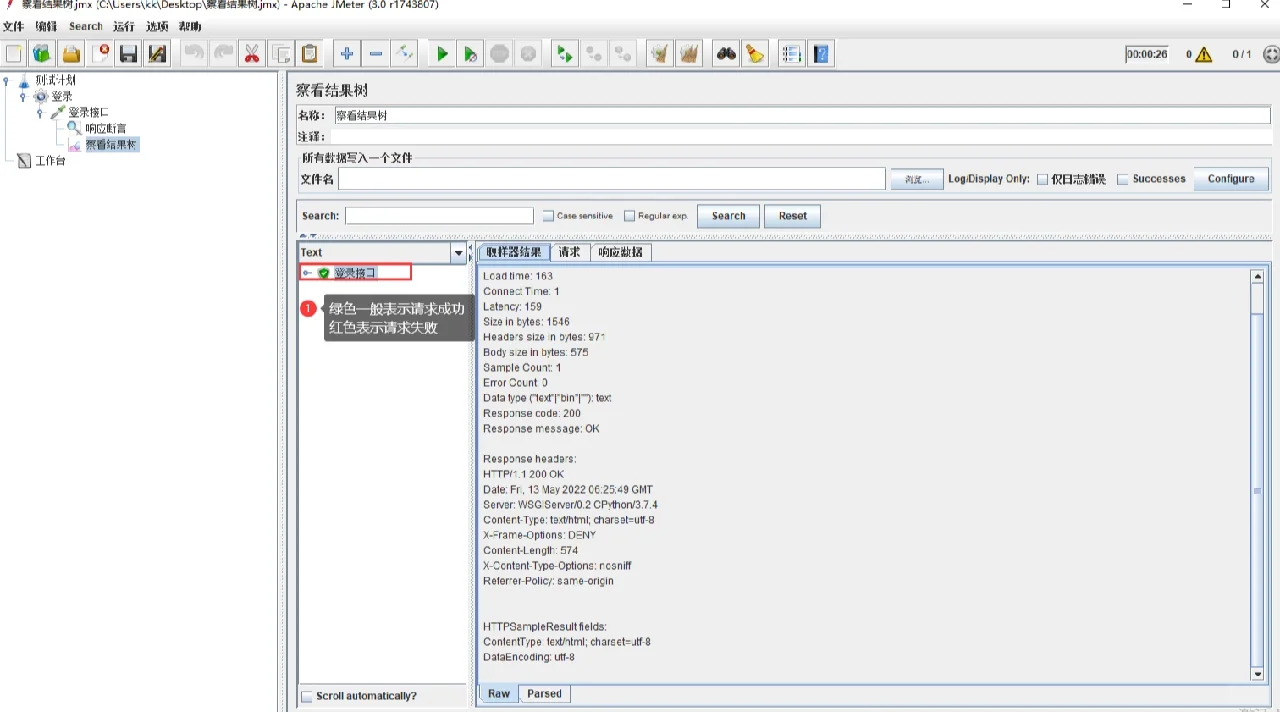
Task: Close the test plan via toolbar icon
Action: point(100,54)
